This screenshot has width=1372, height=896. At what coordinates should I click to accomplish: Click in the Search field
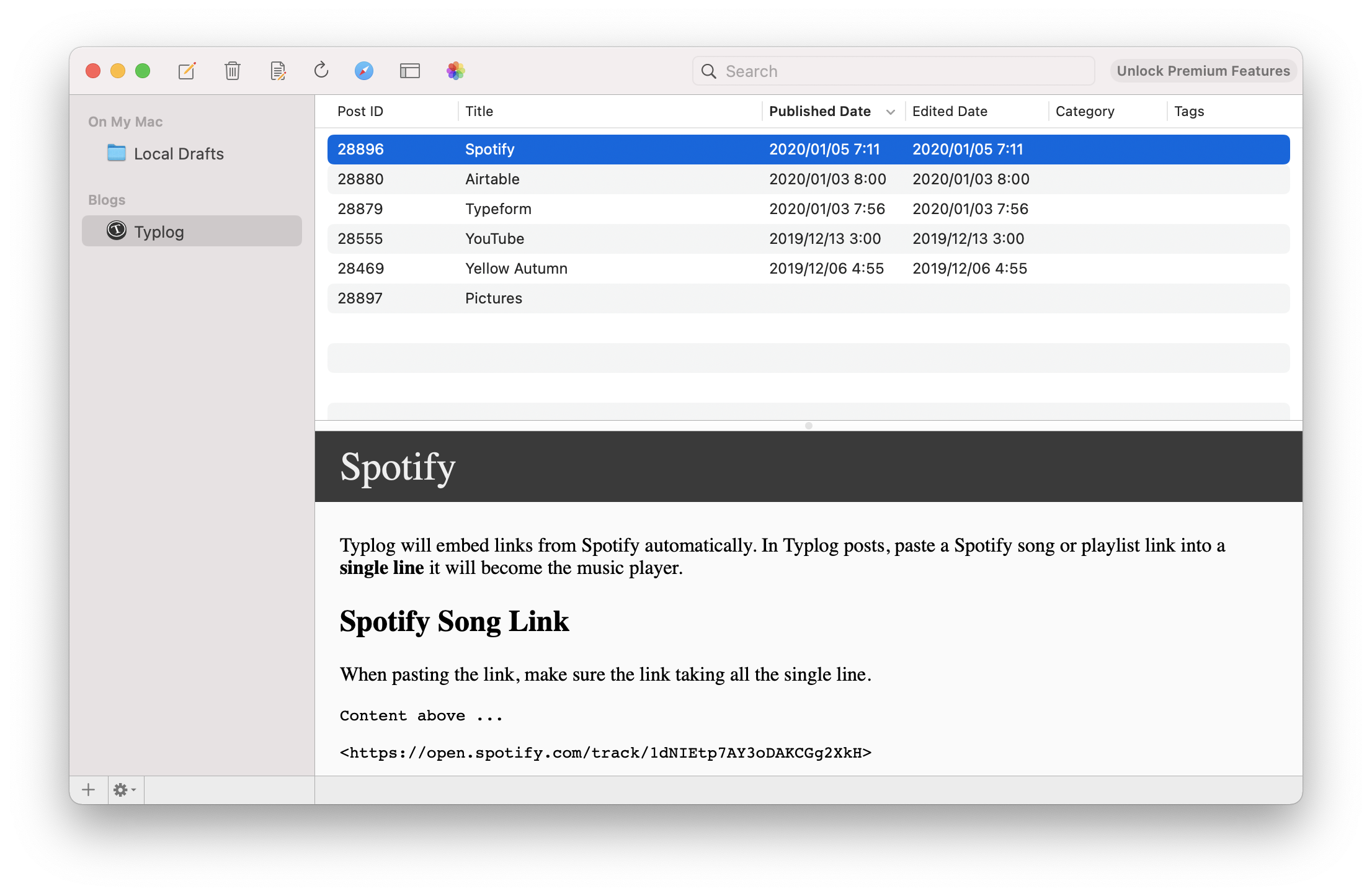coord(893,71)
